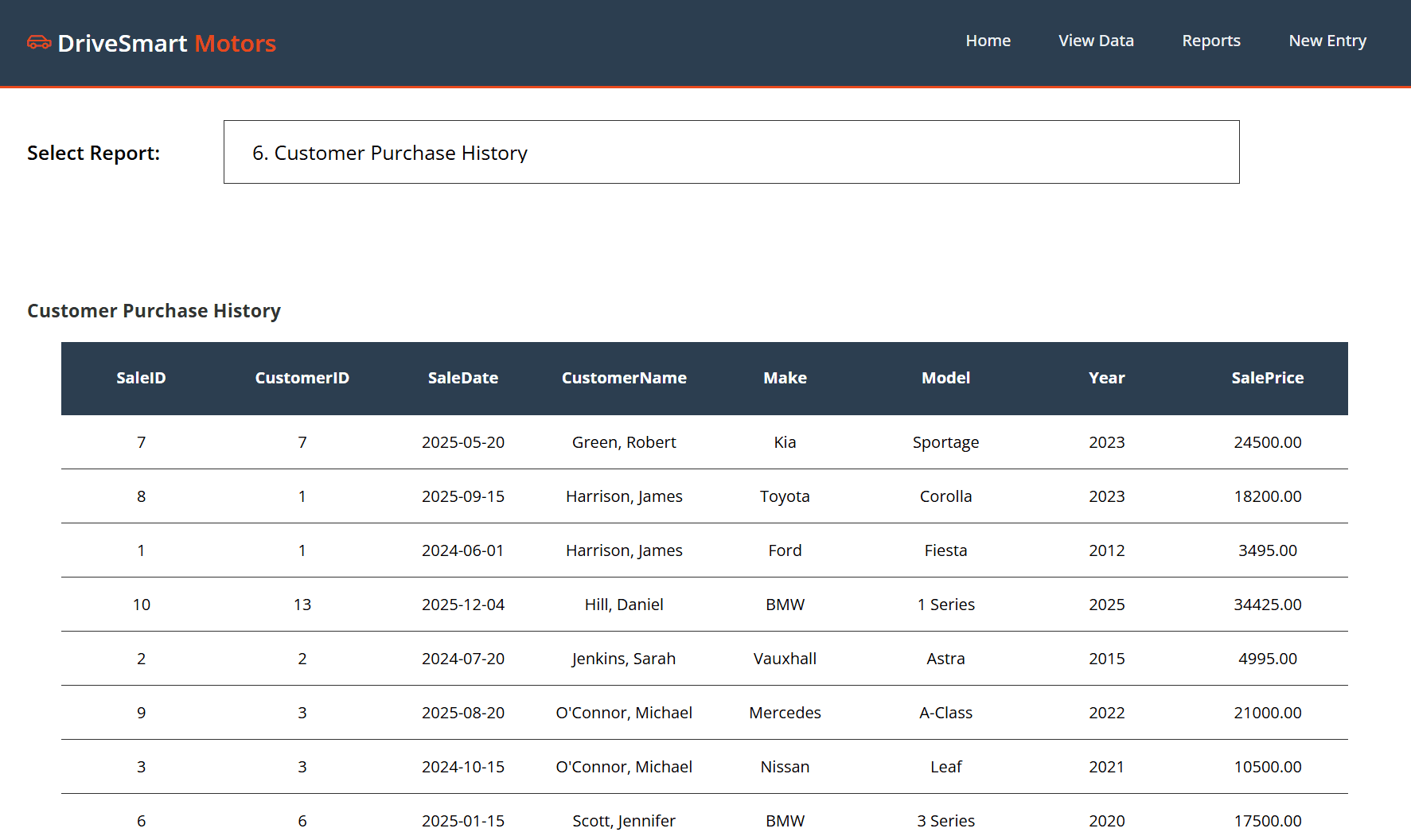Click the SaleDate column header

(x=463, y=378)
